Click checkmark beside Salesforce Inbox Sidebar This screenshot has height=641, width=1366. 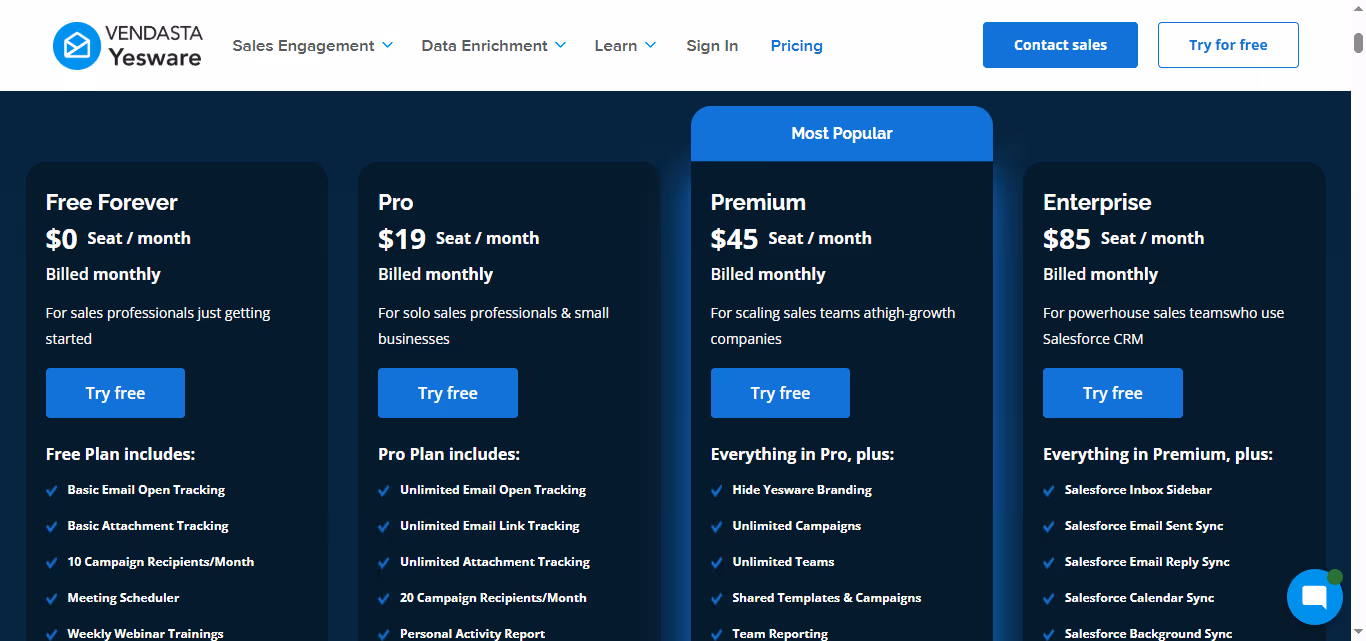pos(1049,491)
